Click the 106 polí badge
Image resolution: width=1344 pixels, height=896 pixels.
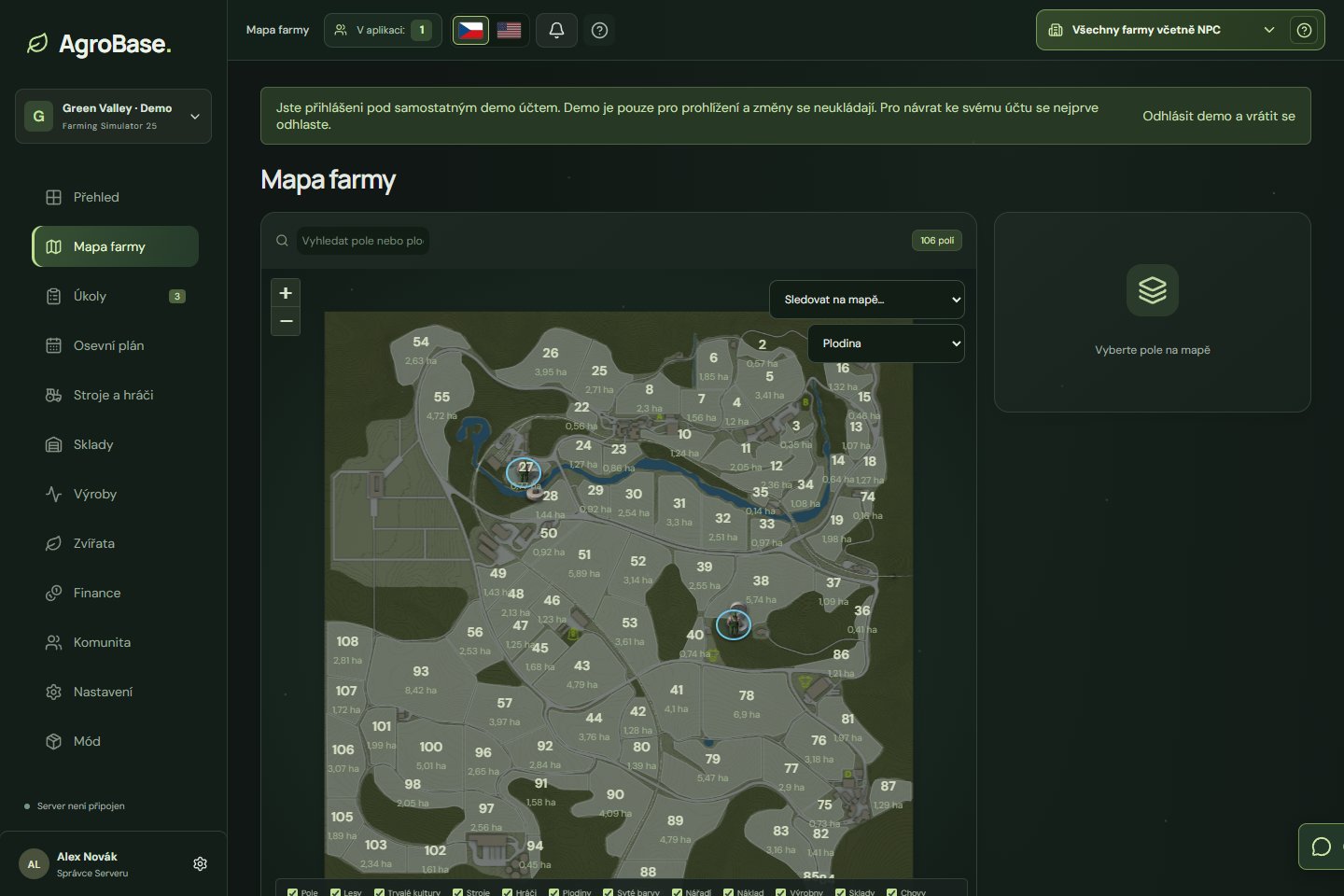click(937, 240)
